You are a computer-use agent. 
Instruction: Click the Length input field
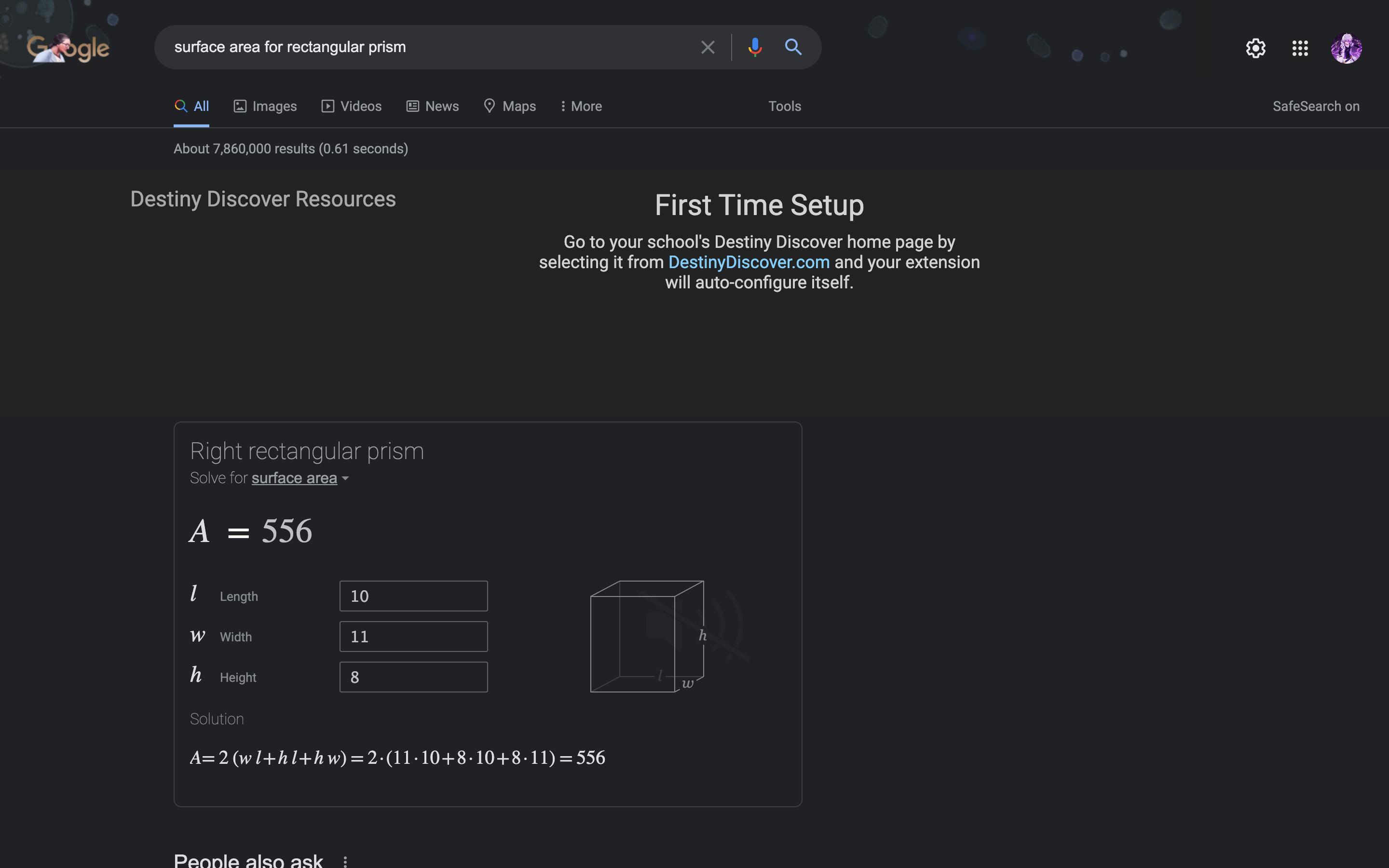click(x=413, y=596)
